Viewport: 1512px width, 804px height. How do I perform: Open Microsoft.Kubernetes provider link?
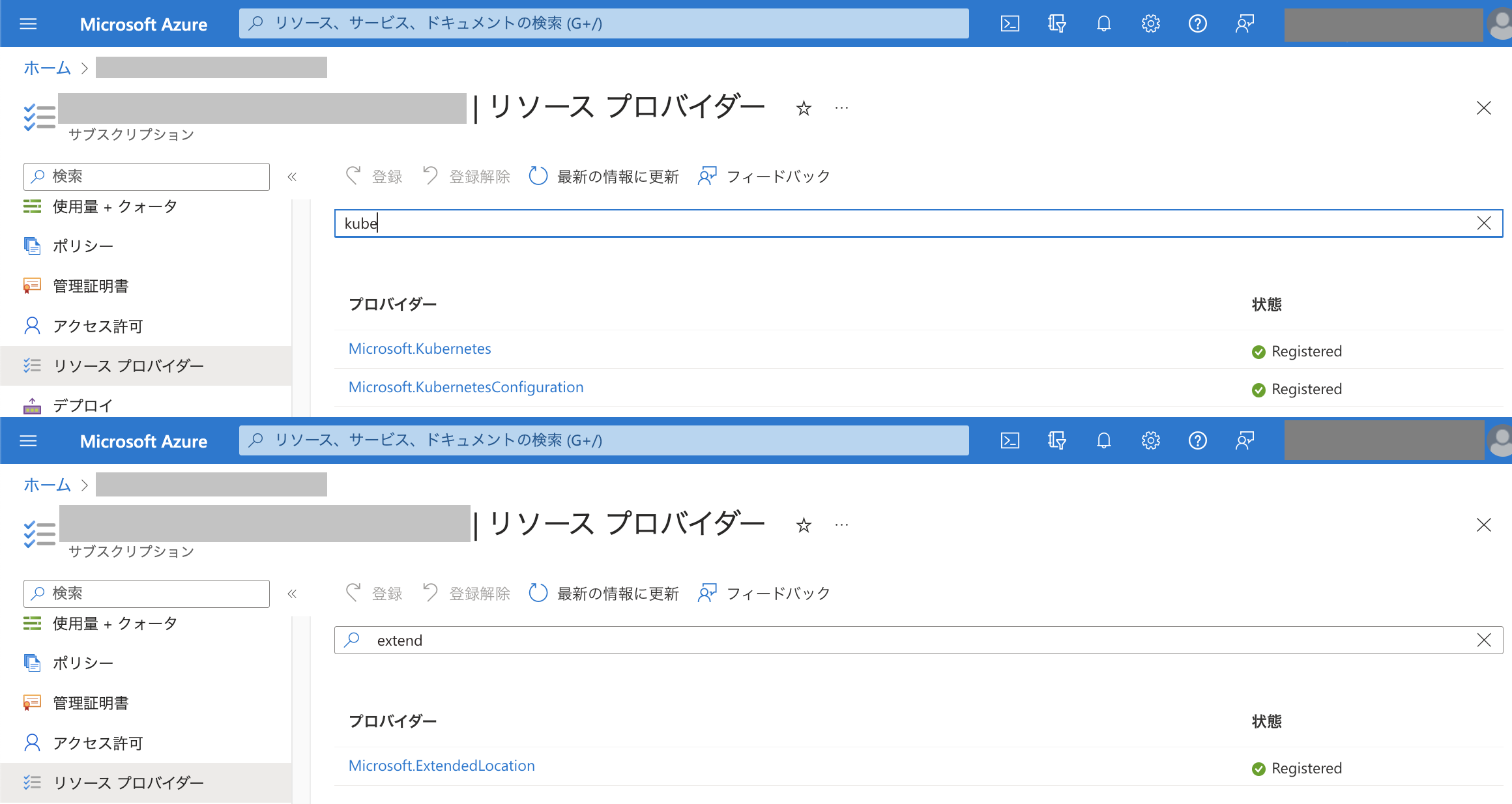coord(420,349)
